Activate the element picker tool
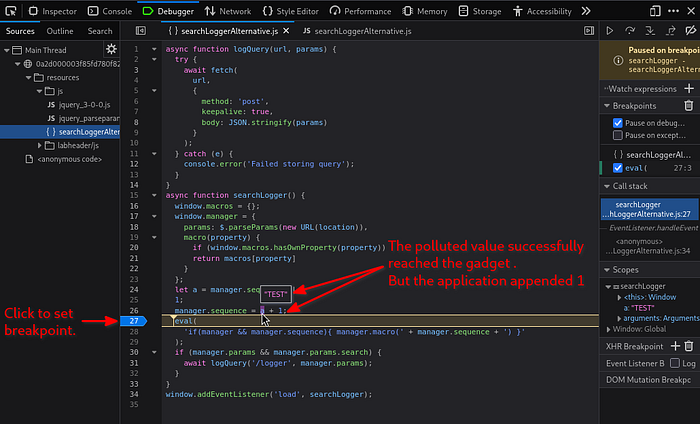The width and height of the screenshot is (700, 424). click(x=11, y=11)
